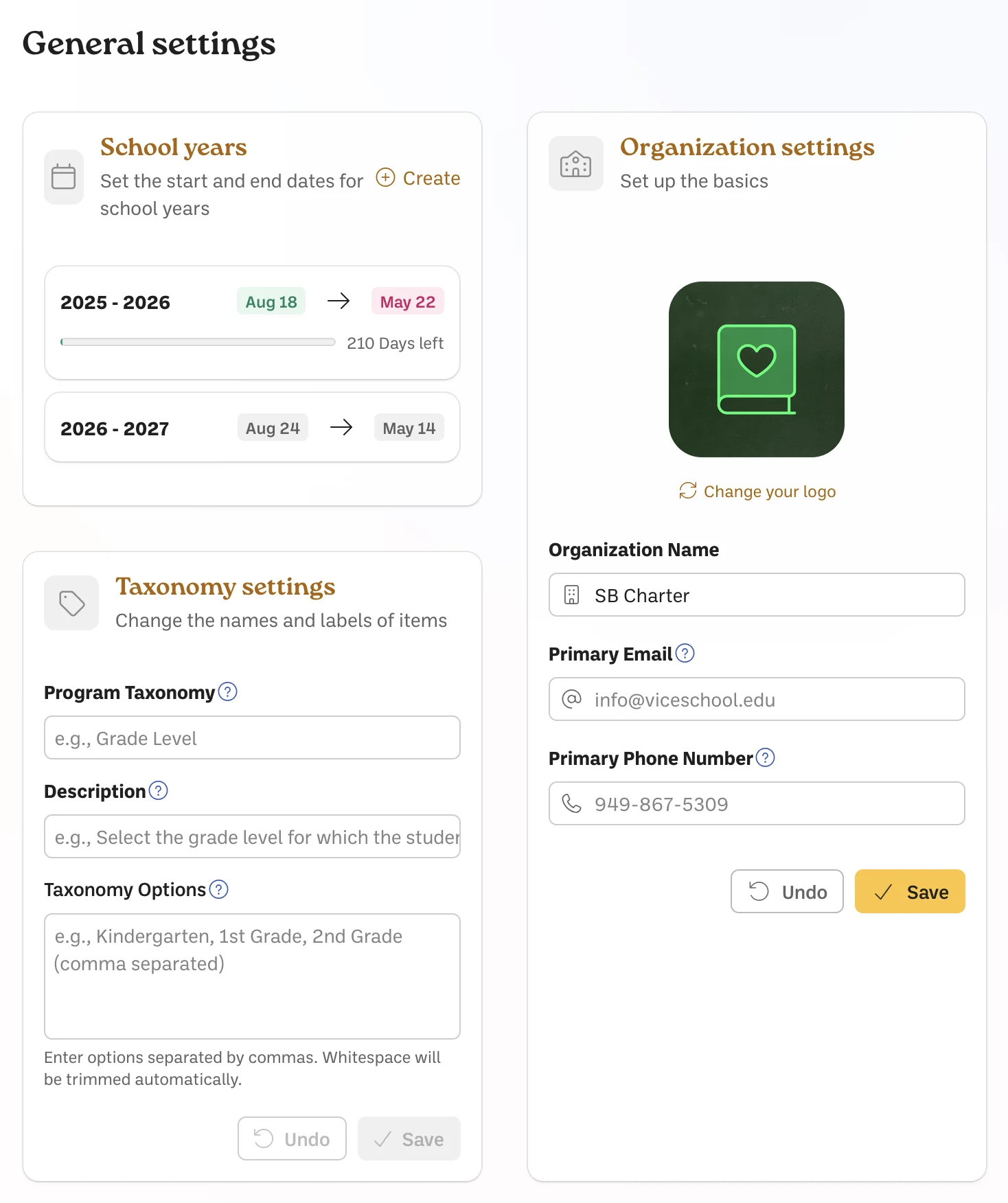Click Change your logo link

tap(757, 491)
